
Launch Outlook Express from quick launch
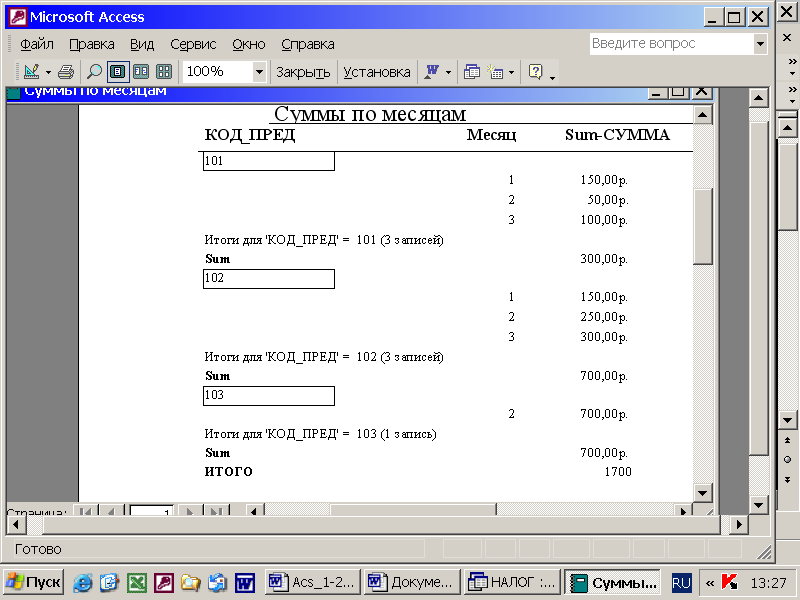tap(109, 582)
